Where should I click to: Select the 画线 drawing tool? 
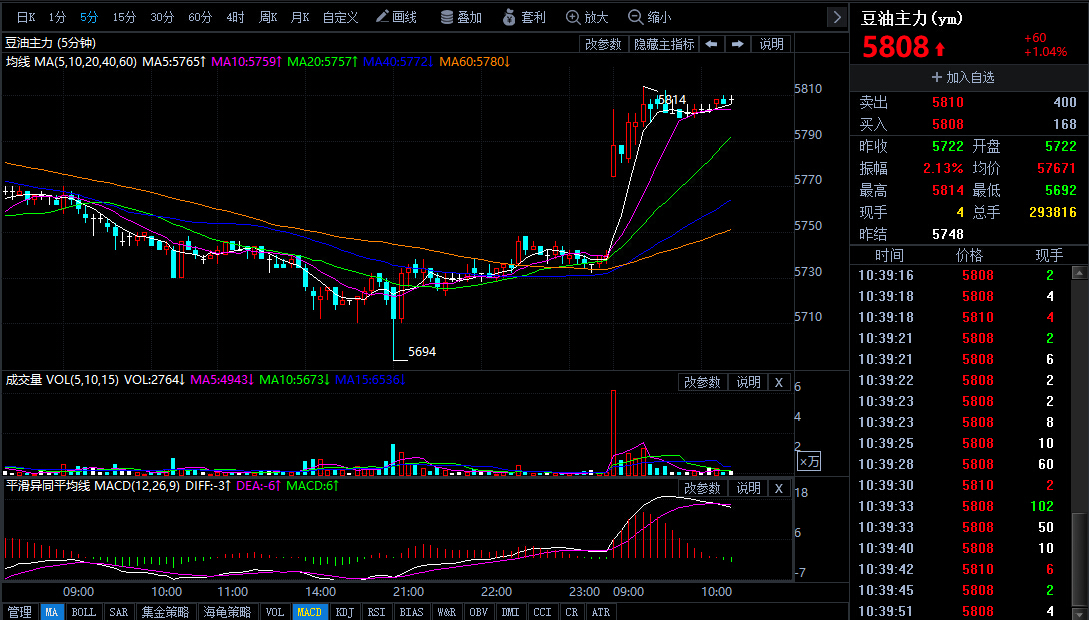tap(397, 17)
